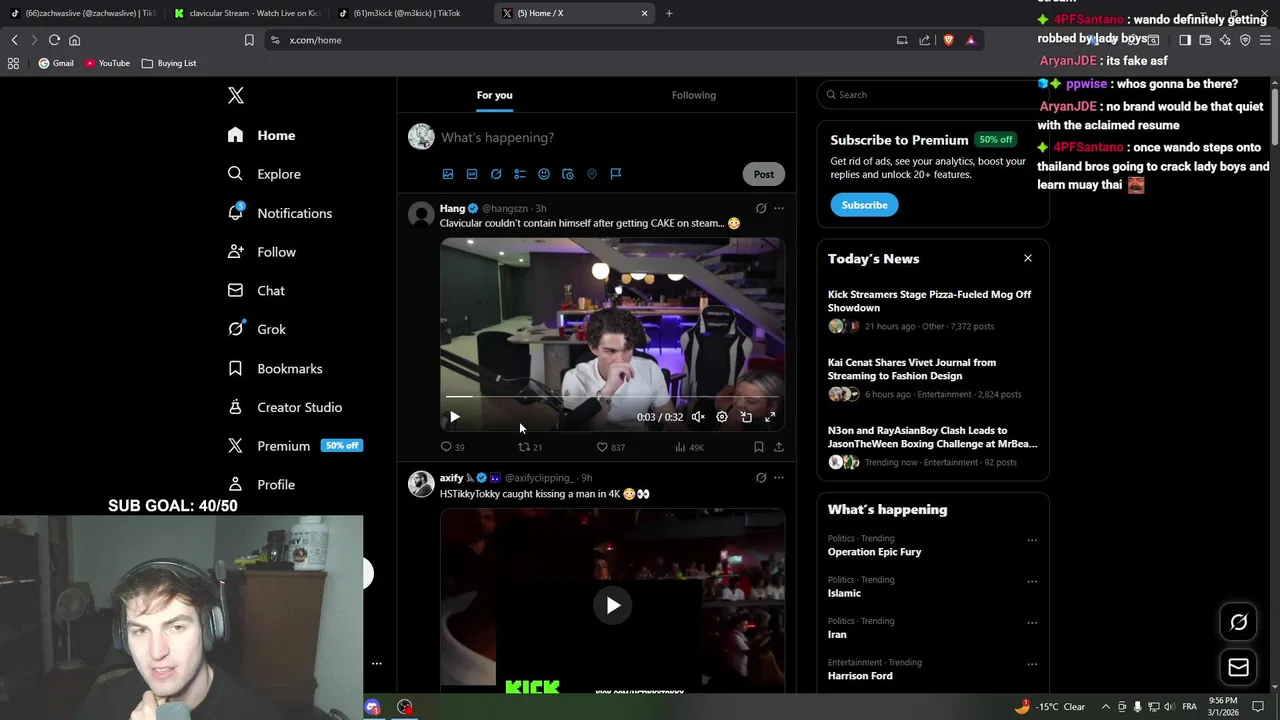This screenshot has width=1280, height=720.
Task: Open the Follow sidebar item
Action: 261,252
